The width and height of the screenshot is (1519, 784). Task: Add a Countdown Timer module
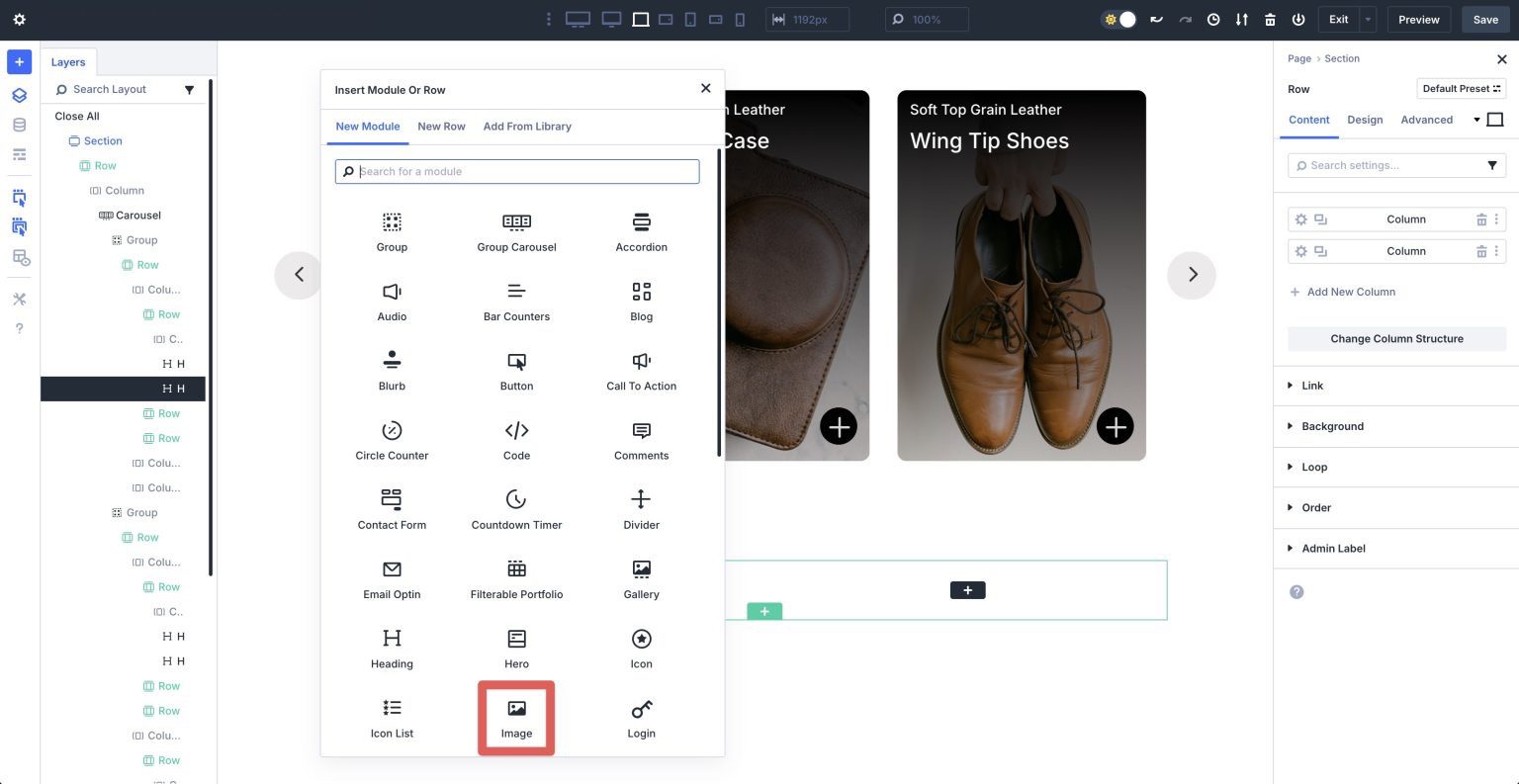click(x=516, y=509)
